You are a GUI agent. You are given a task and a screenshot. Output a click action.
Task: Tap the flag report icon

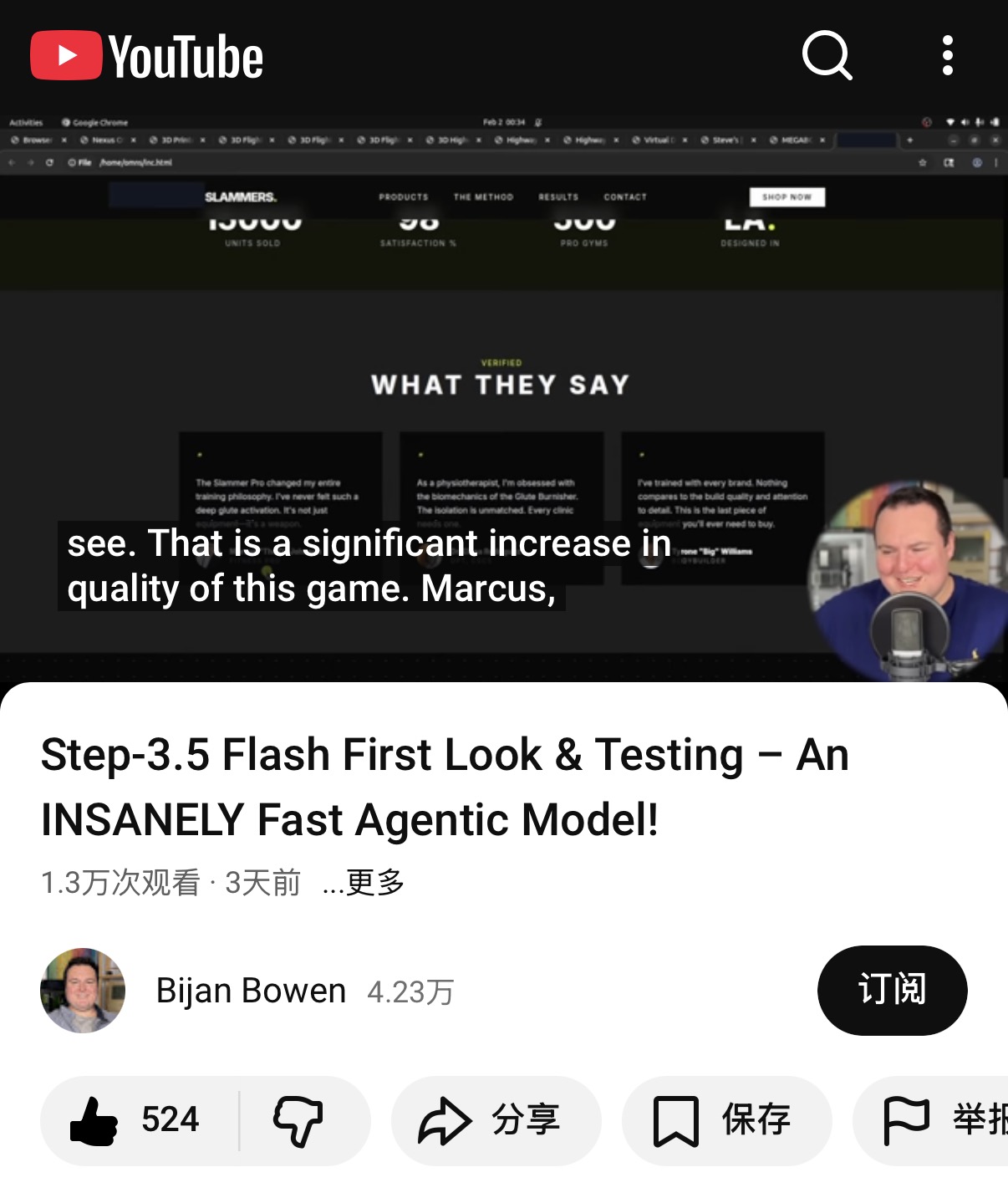pyautogui.click(x=906, y=1120)
